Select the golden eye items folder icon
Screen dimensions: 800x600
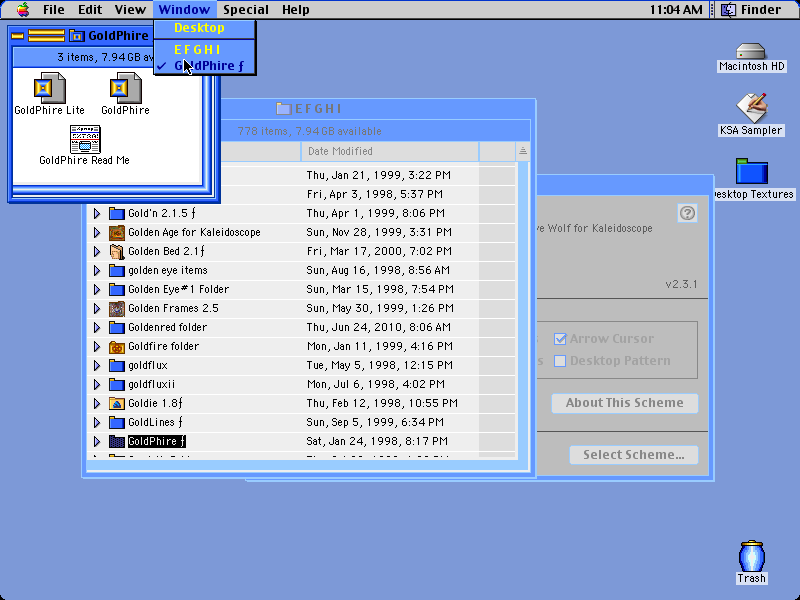point(117,270)
